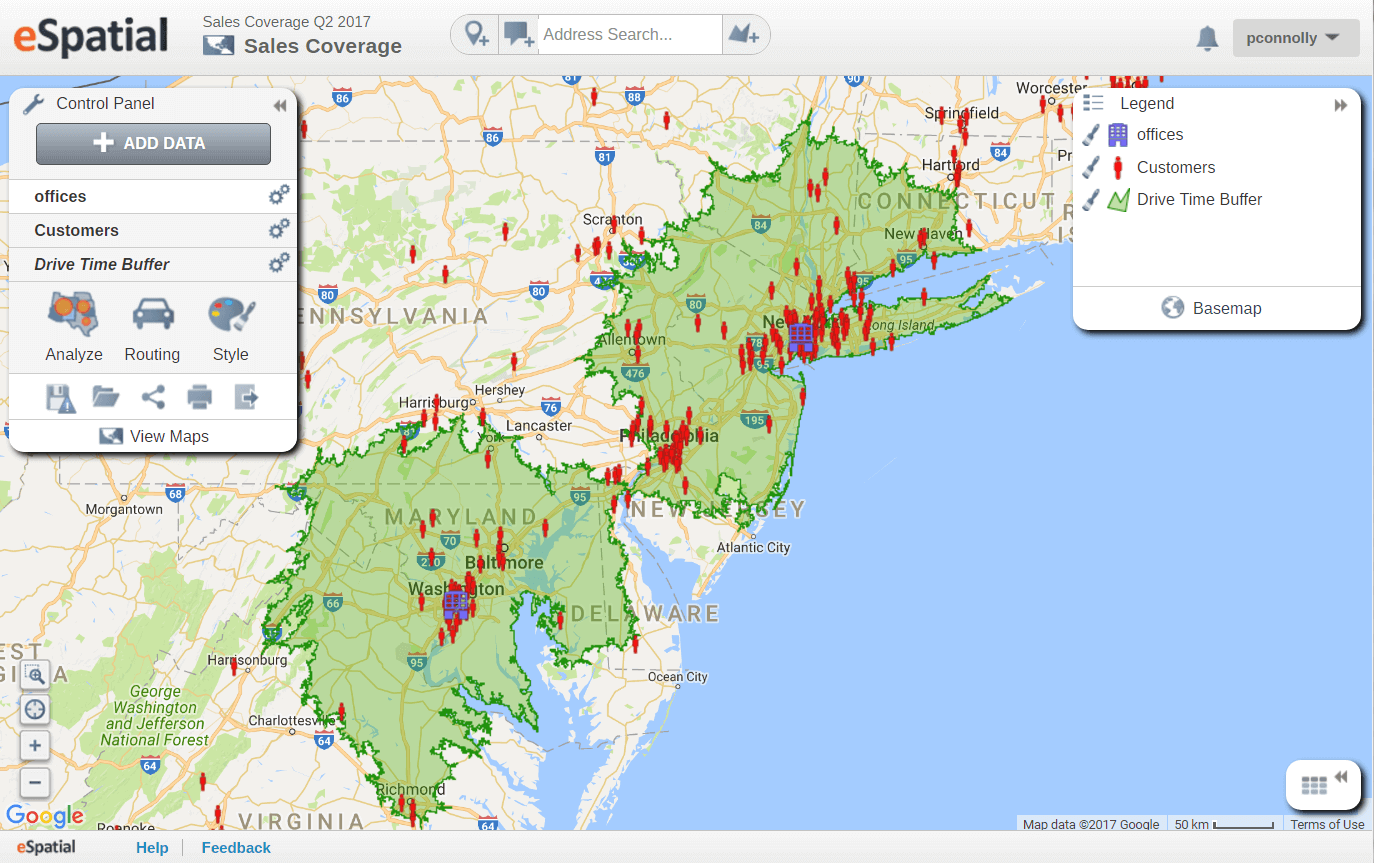This screenshot has height=863, width=1374.
Task: Click the brush icon beside Customers legend
Action: click(x=1091, y=168)
